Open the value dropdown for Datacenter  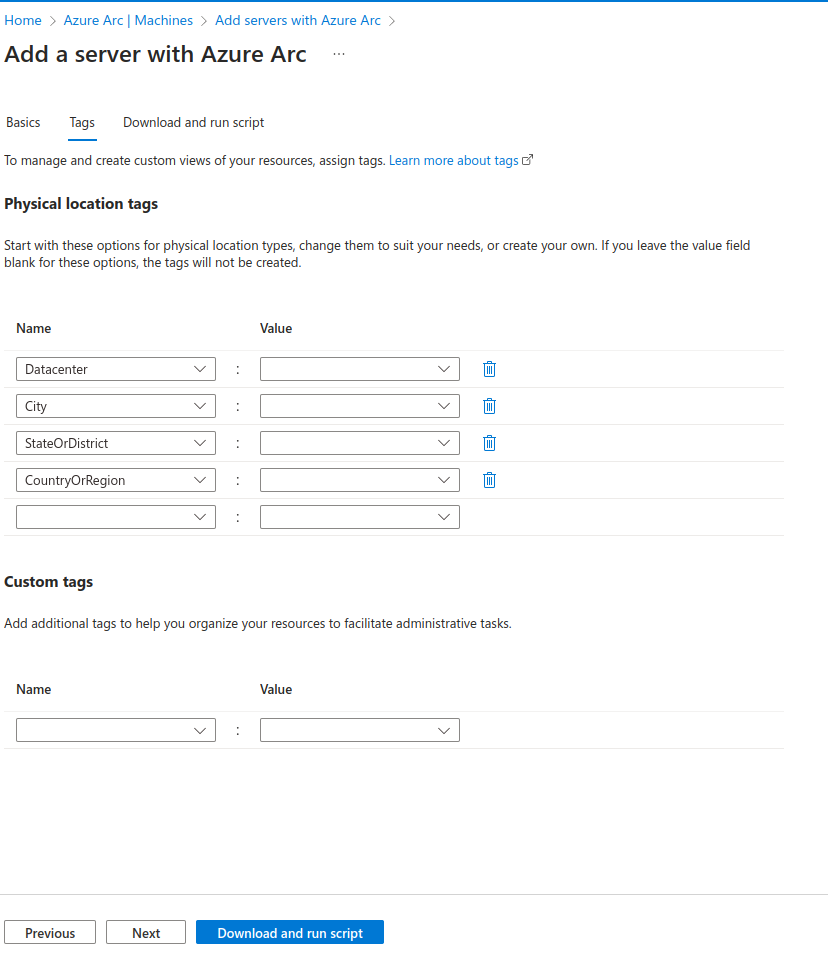(359, 369)
